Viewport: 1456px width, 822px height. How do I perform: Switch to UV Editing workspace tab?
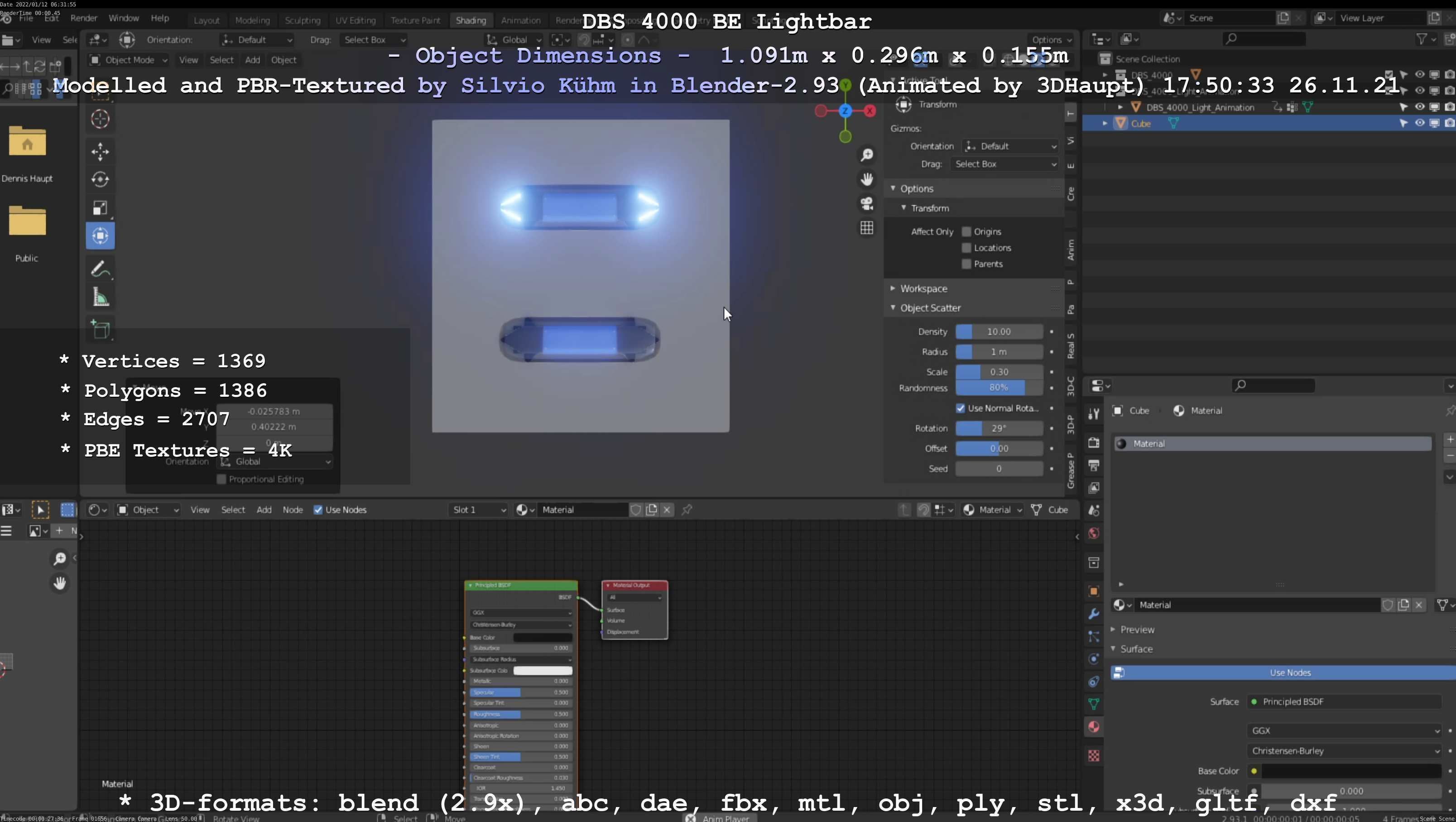pos(356,20)
